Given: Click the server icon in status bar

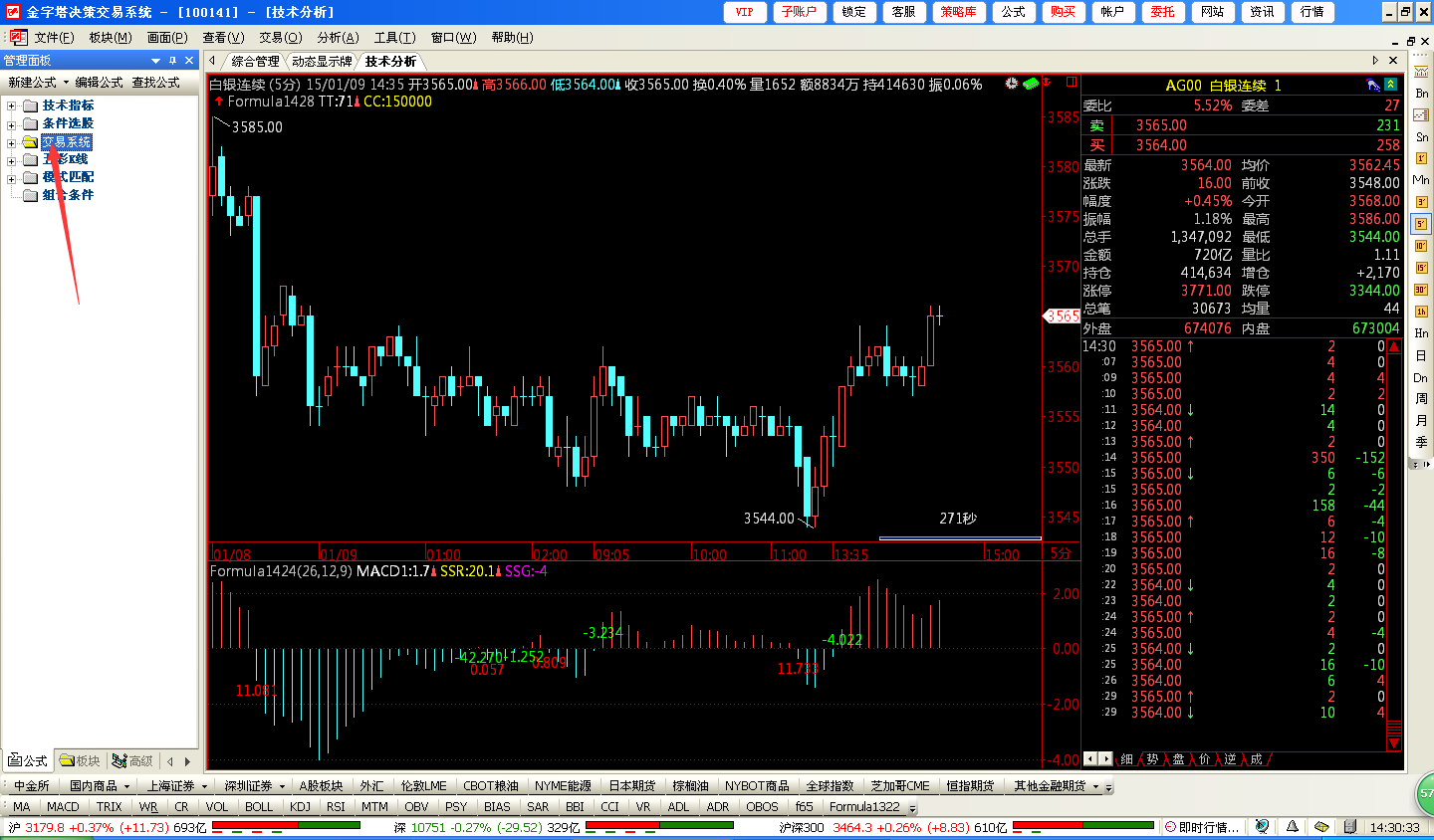Looking at the screenshot, I should [x=1349, y=827].
